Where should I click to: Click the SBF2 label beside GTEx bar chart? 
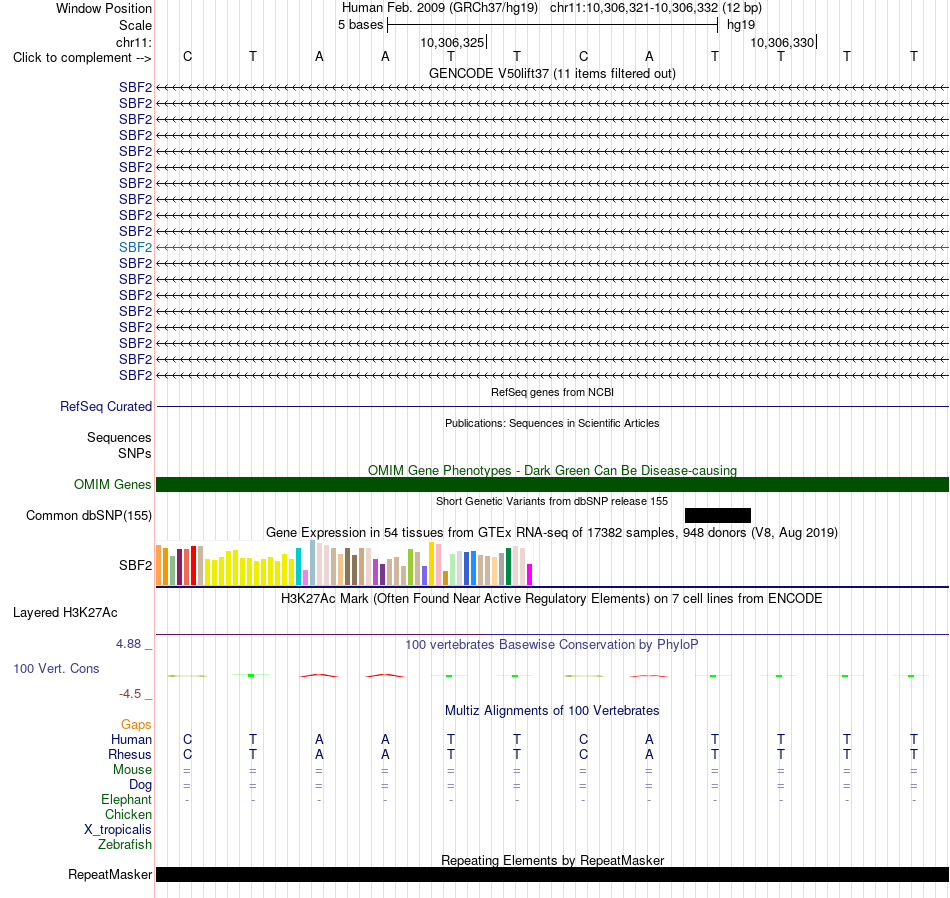[x=135, y=565]
